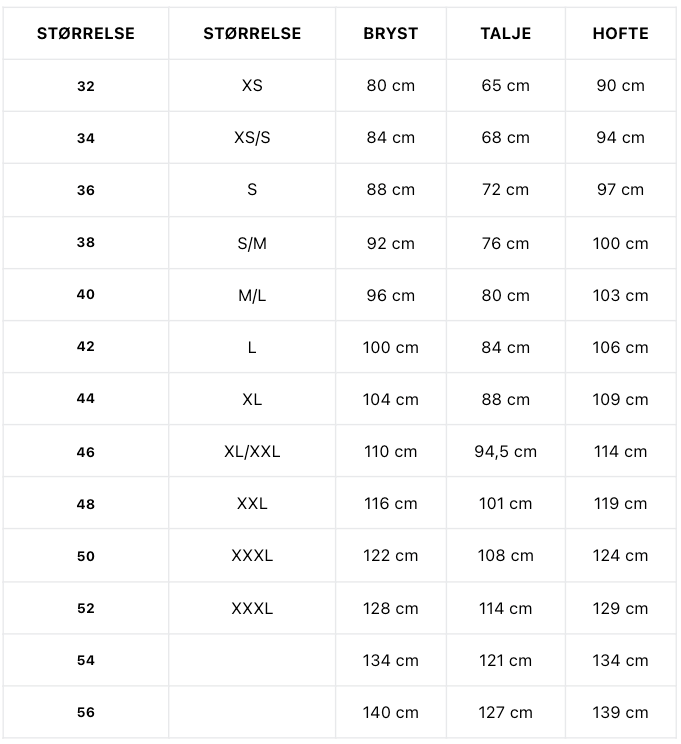
Task: Click the HOFTE column header
Action: (x=620, y=33)
